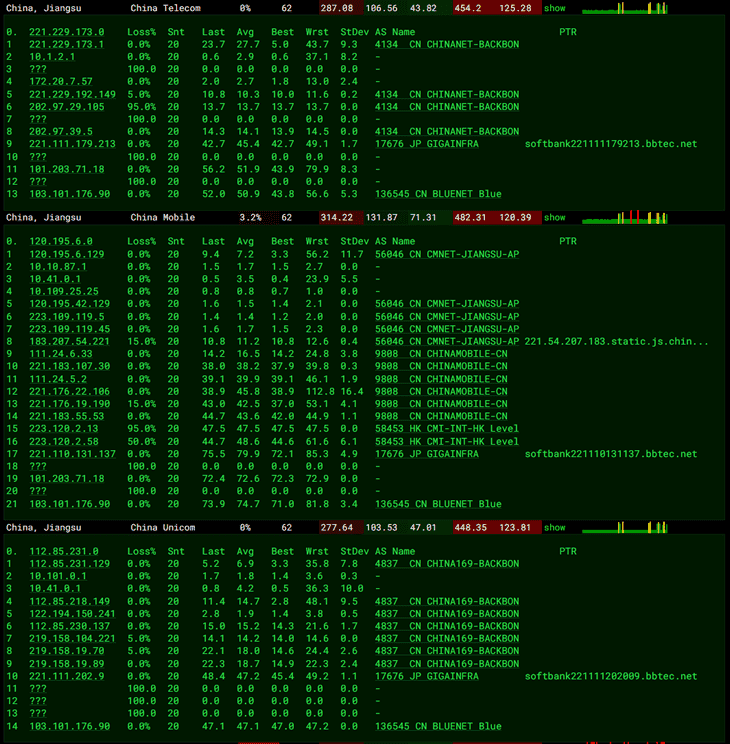730x744 pixels.
Task: Click 103.101.176.90 at Mobile hop 21
Action: pyautogui.click(x=69, y=504)
